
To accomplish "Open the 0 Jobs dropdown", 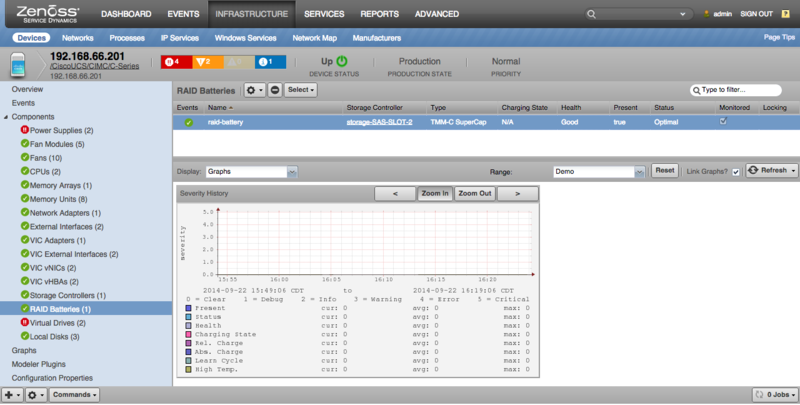I will 775,395.
